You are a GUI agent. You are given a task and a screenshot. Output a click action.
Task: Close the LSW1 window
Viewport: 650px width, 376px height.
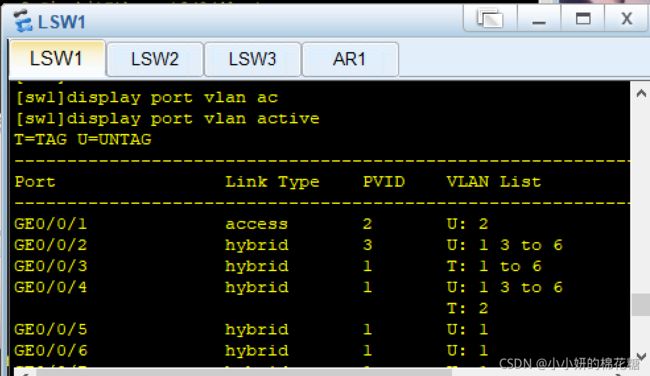pos(627,19)
